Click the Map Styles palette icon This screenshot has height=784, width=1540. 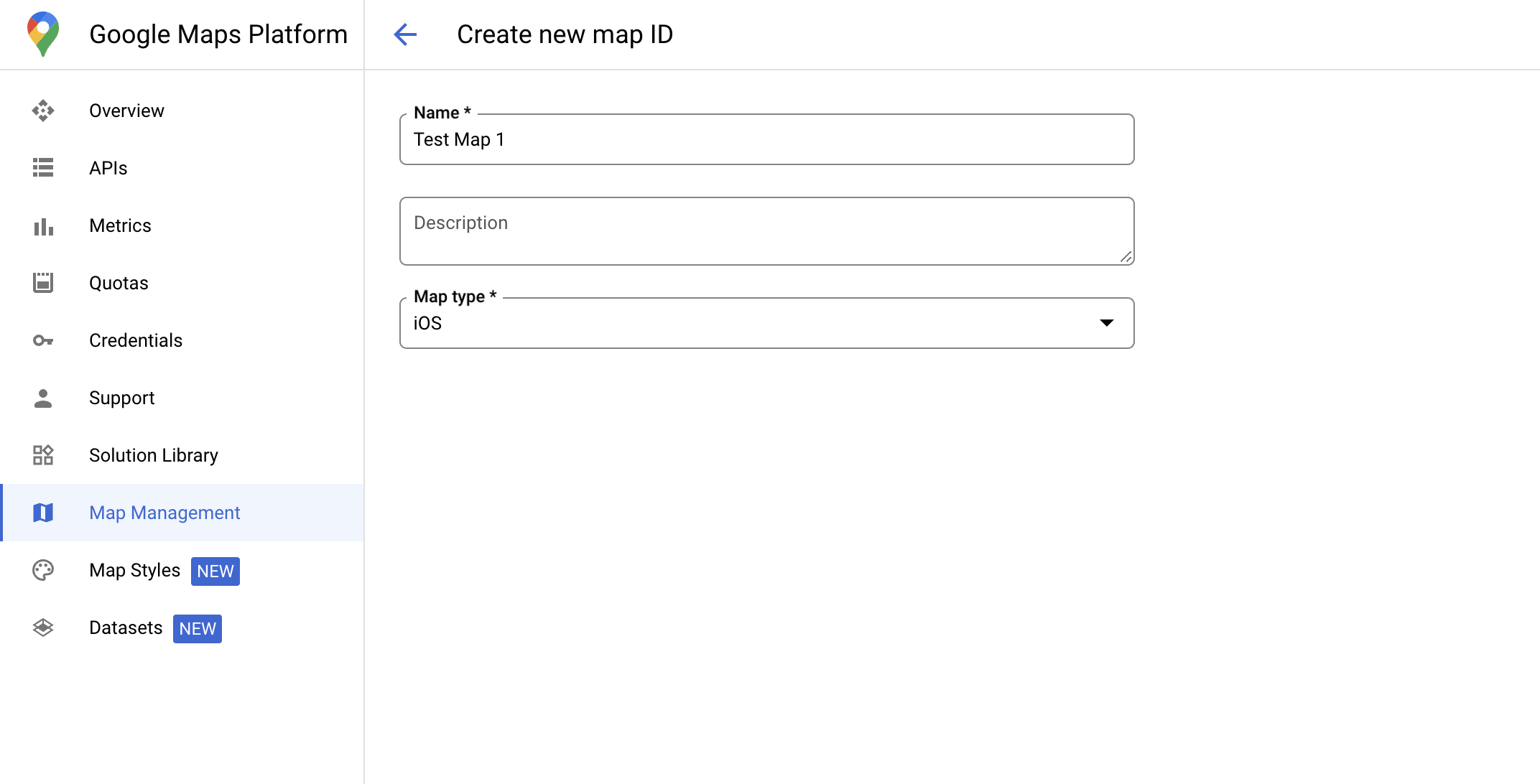[44, 570]
